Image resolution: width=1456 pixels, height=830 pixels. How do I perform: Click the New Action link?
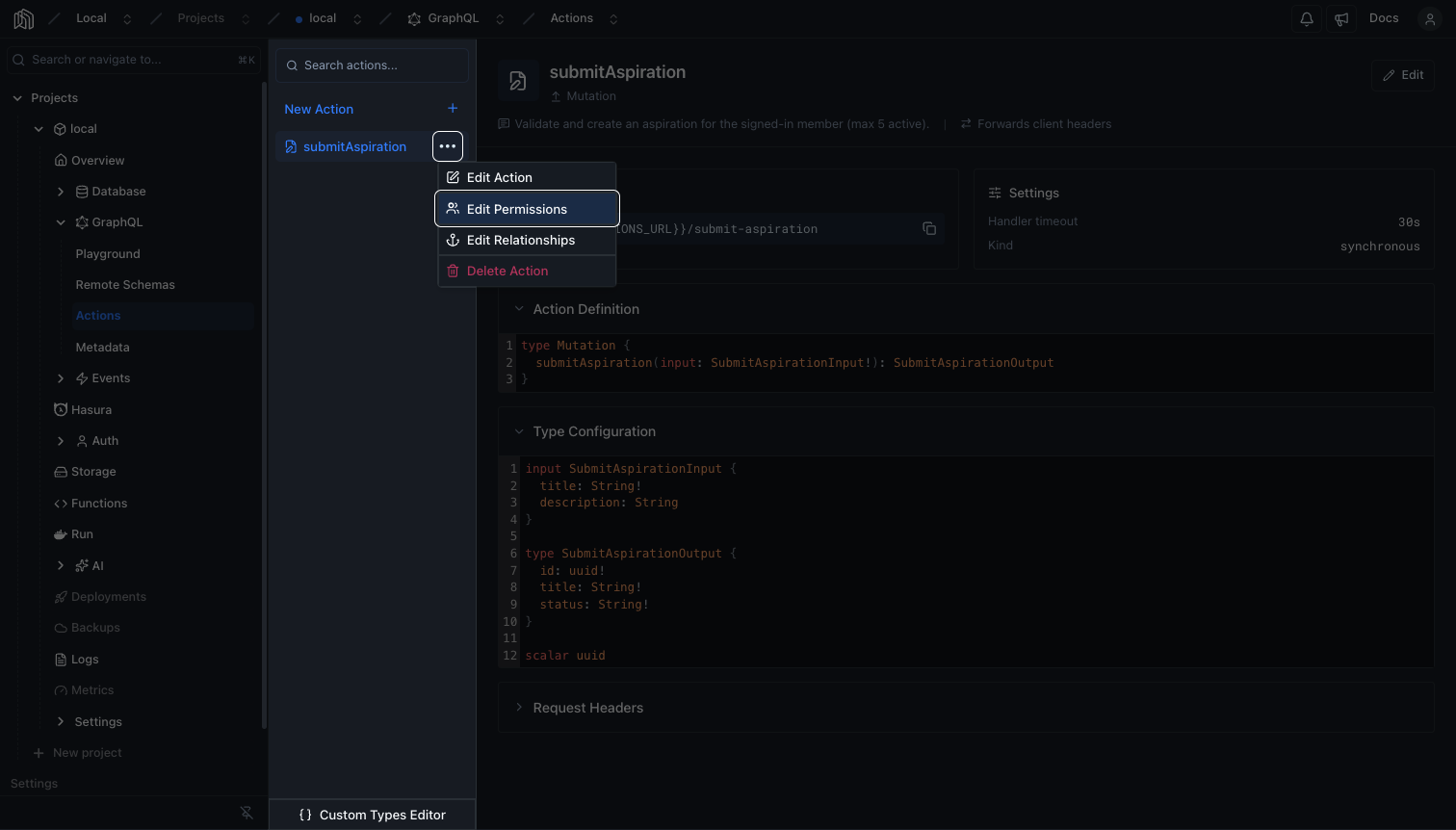tap(319, 109)
